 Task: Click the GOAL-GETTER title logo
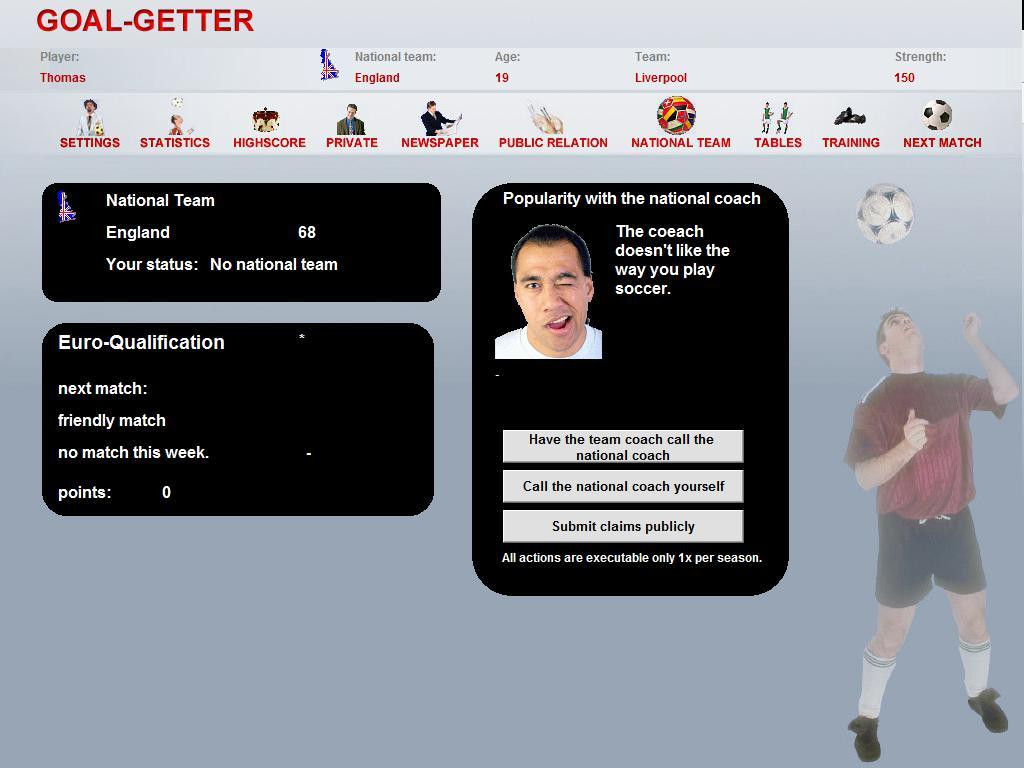point(145,21)
